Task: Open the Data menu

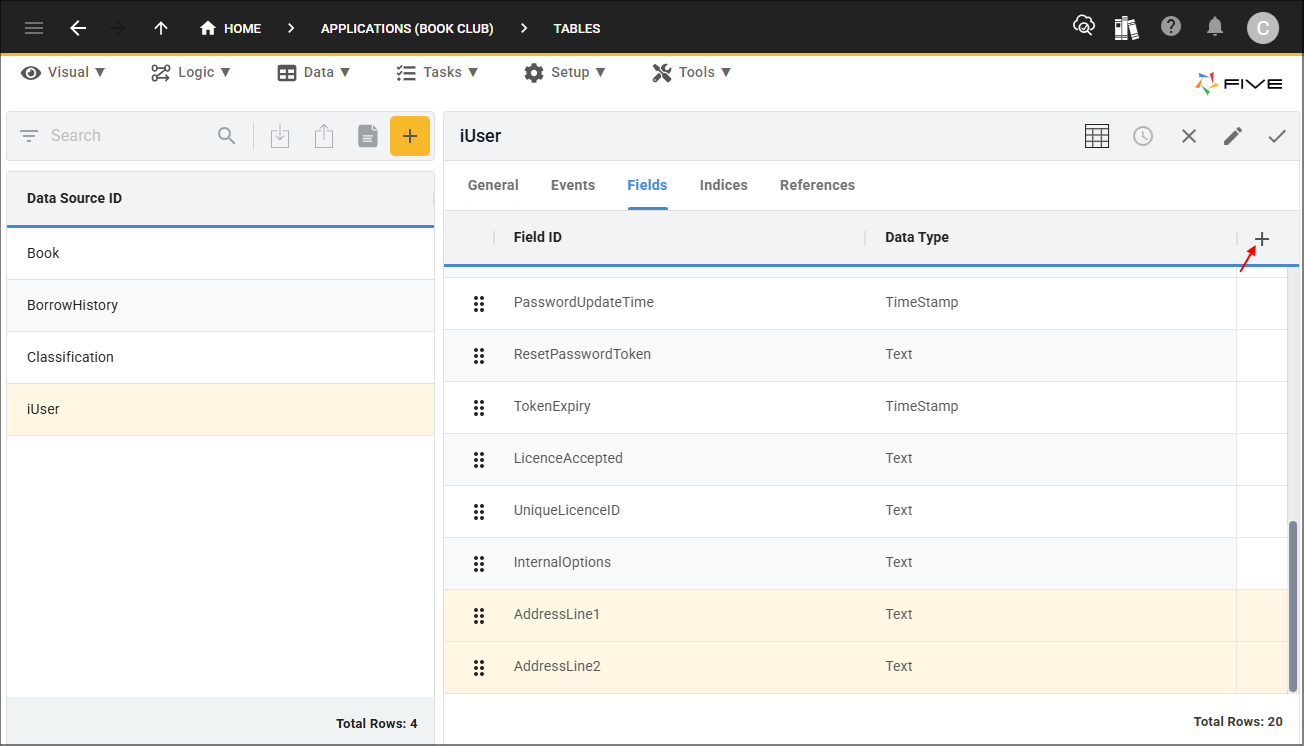Action: click(314, 72)
